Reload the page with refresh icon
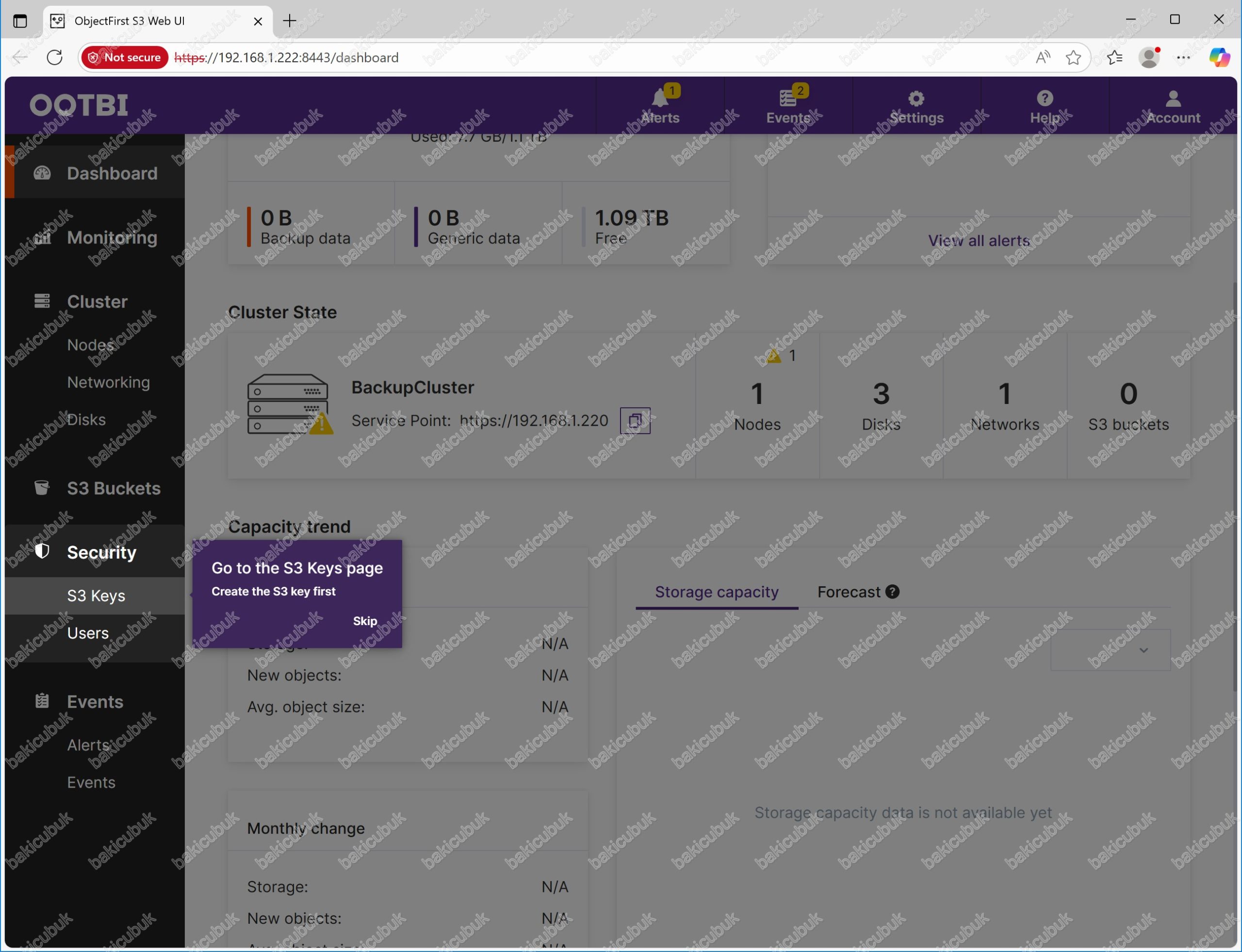The width and height of the screenshot is (1242, 952). point(54,57)
